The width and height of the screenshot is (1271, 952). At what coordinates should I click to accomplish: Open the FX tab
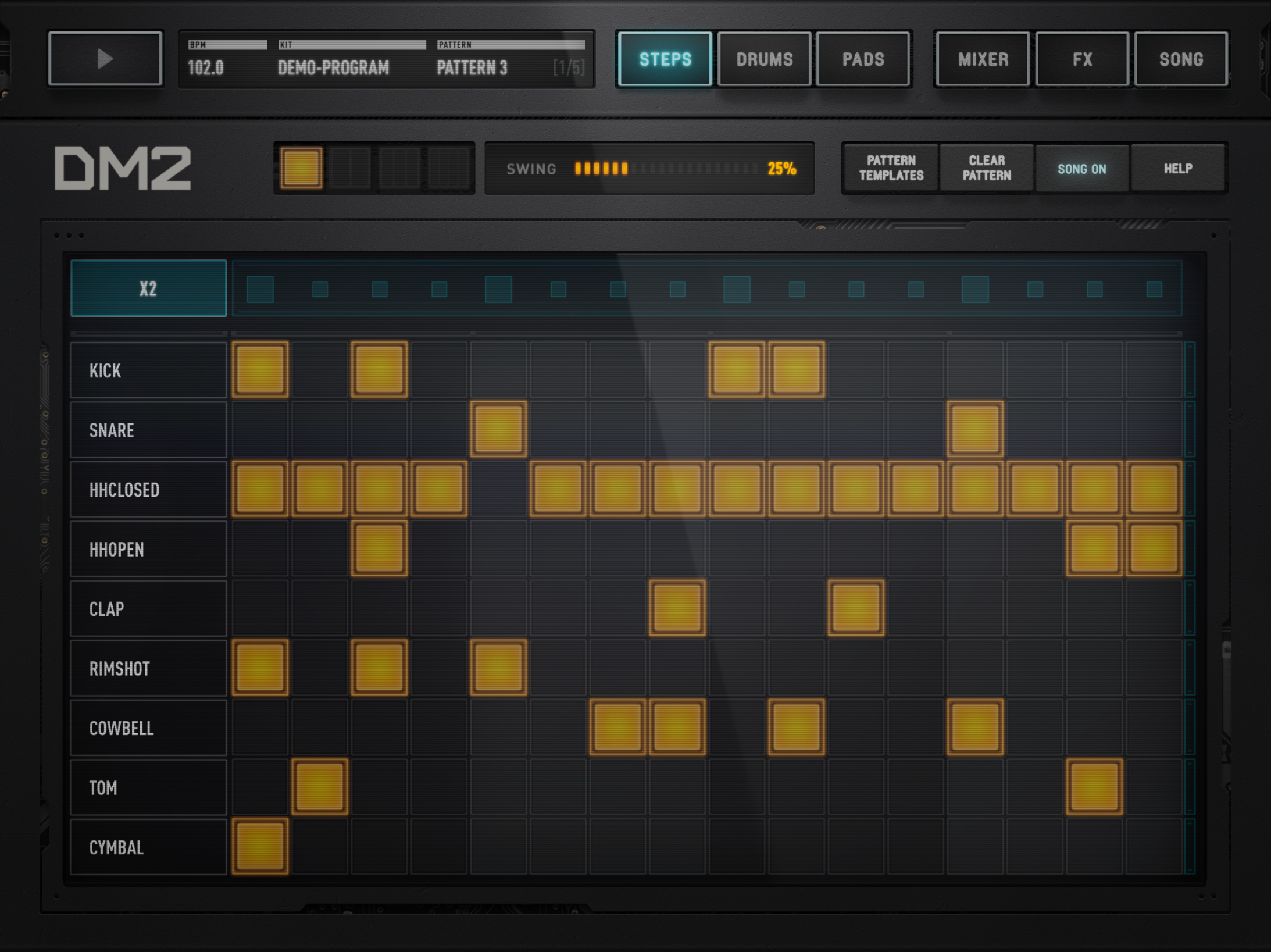pos(1082,59)
